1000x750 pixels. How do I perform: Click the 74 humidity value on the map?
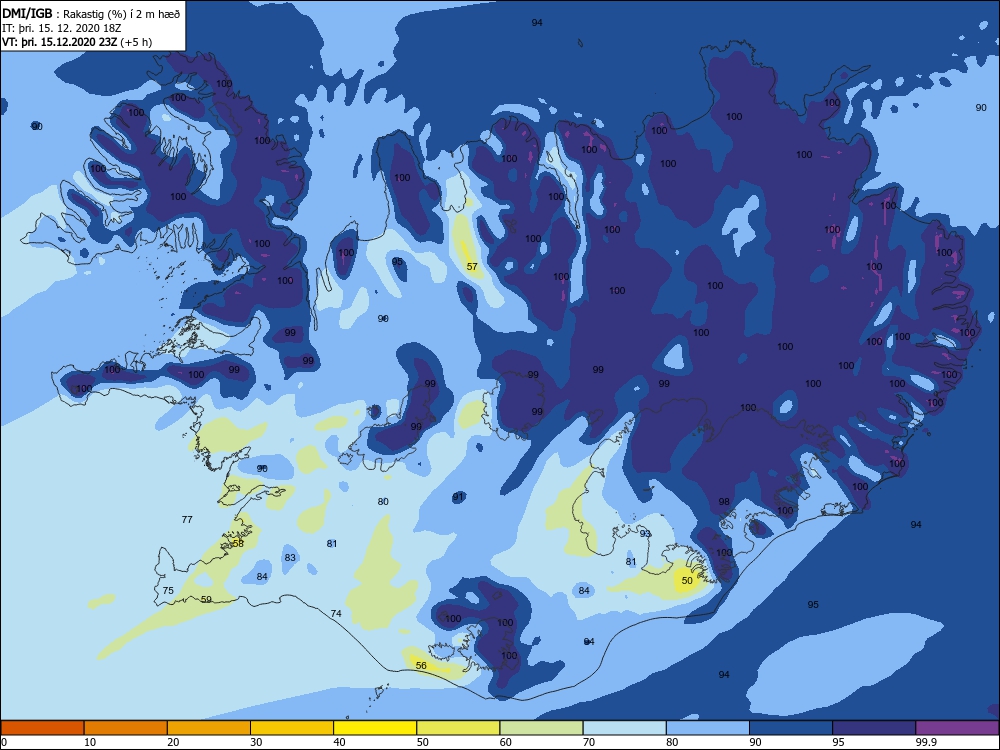point(336,614)
